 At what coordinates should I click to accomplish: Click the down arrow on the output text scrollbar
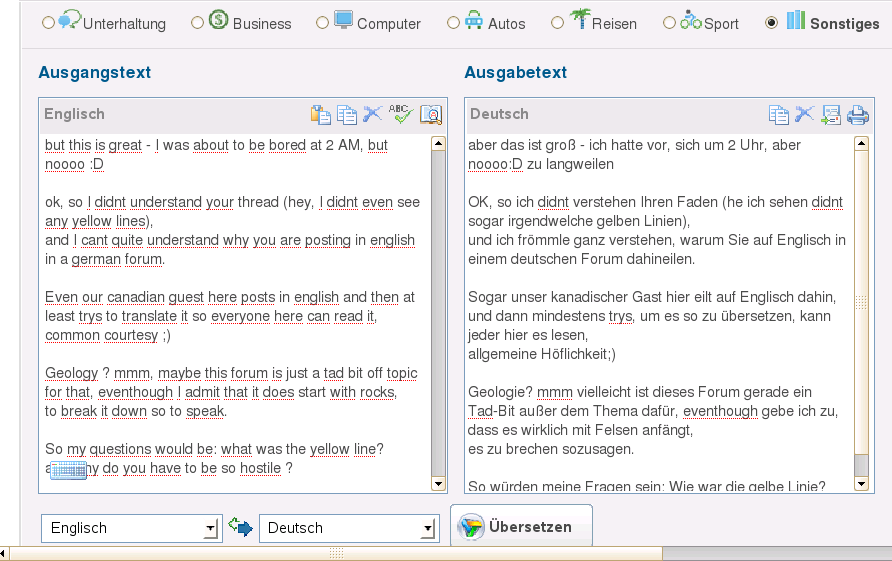click(x=861, y=484)
